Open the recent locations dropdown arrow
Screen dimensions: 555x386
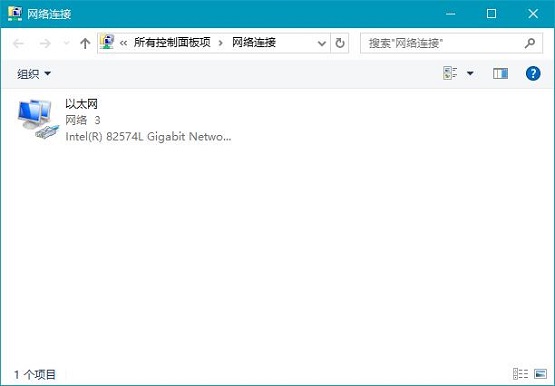(x=66, y=44)
